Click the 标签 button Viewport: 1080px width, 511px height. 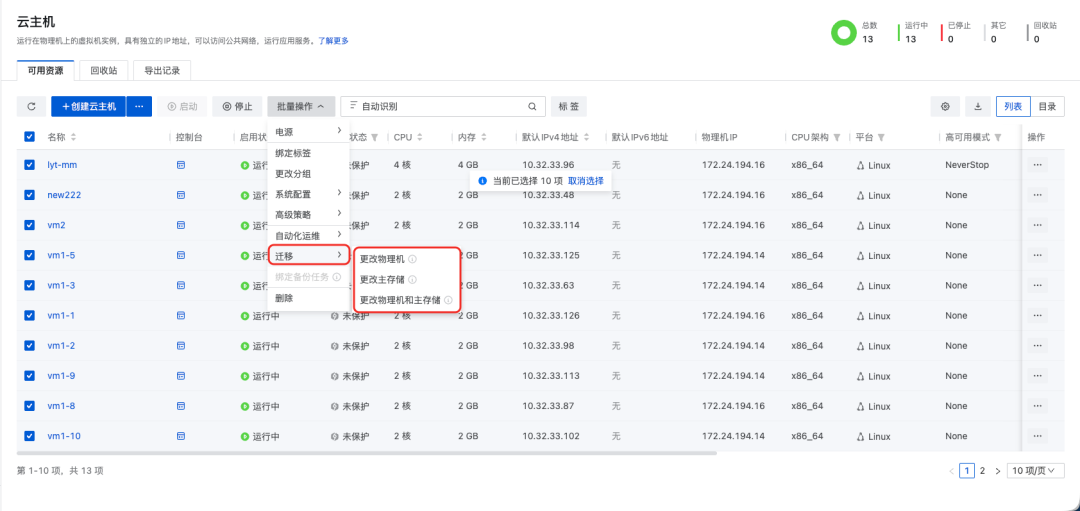coord(568,107)
